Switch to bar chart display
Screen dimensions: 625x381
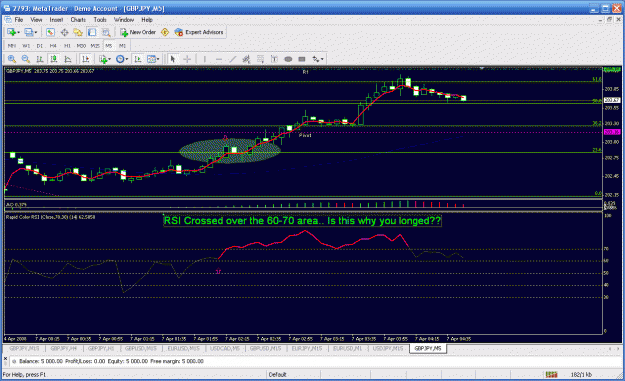pos(40,59)
